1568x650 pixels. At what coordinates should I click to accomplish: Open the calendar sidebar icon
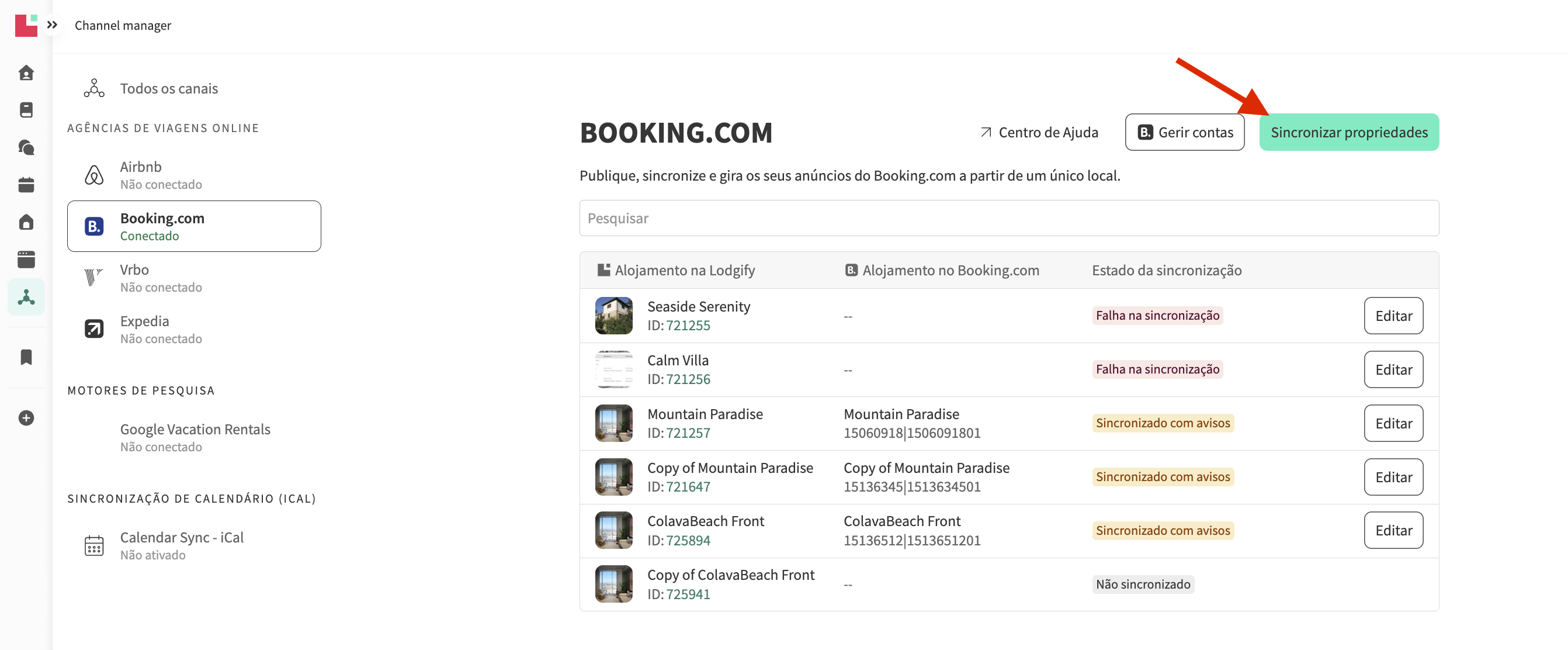pos(26,185)
